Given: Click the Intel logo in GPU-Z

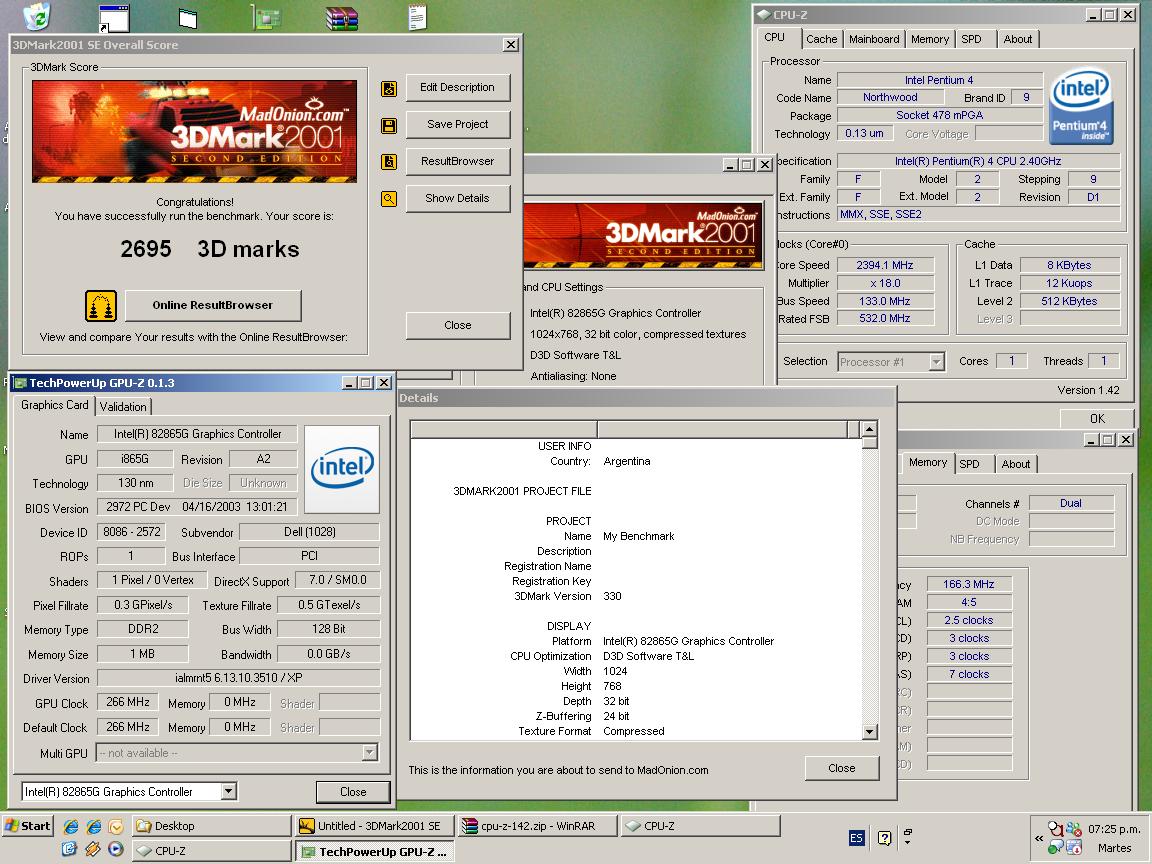Looking at the screenshot, I should [342, 469].
